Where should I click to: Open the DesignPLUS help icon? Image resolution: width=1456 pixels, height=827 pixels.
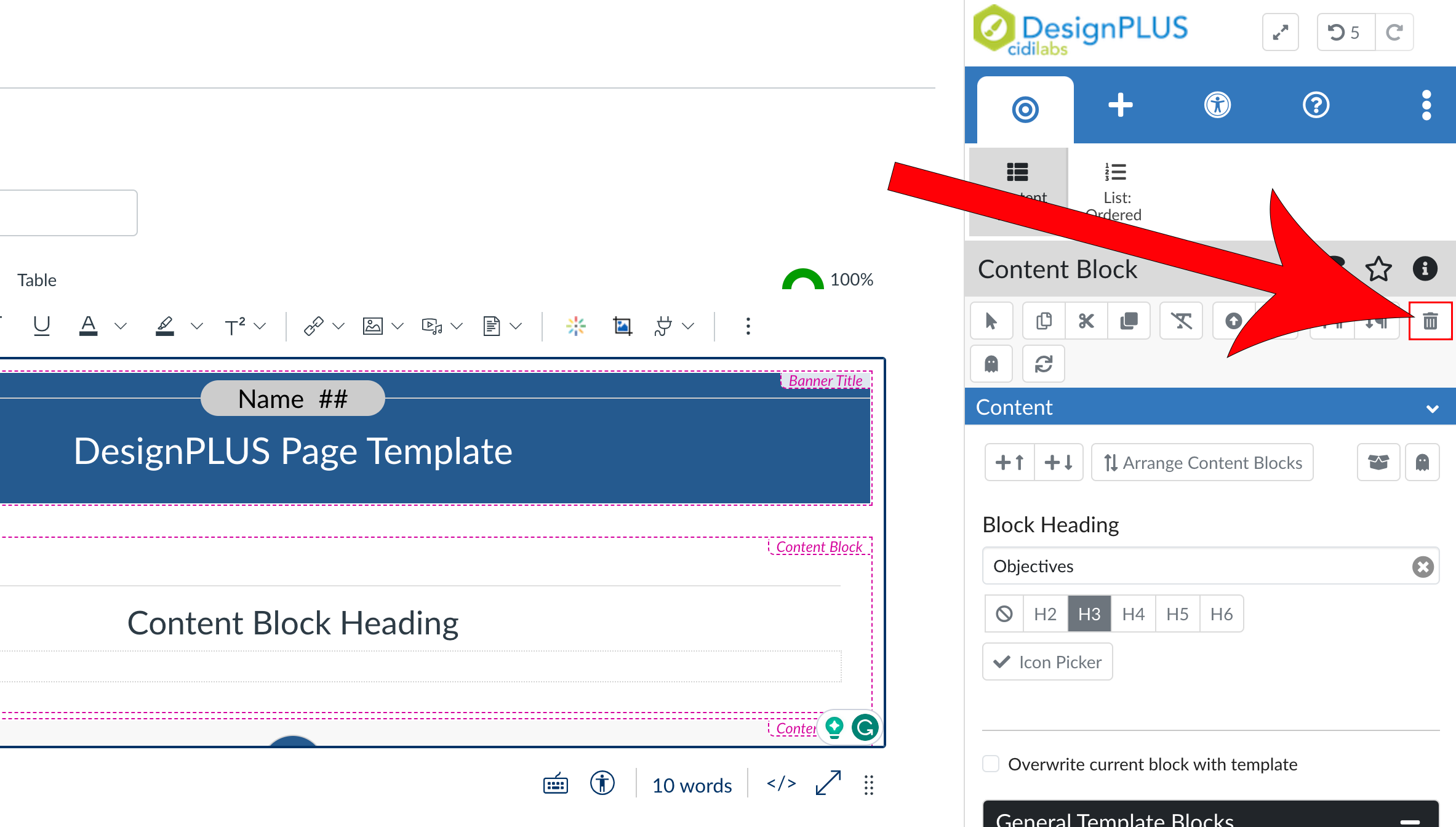pyautogui.click(x=1316, y=105)
